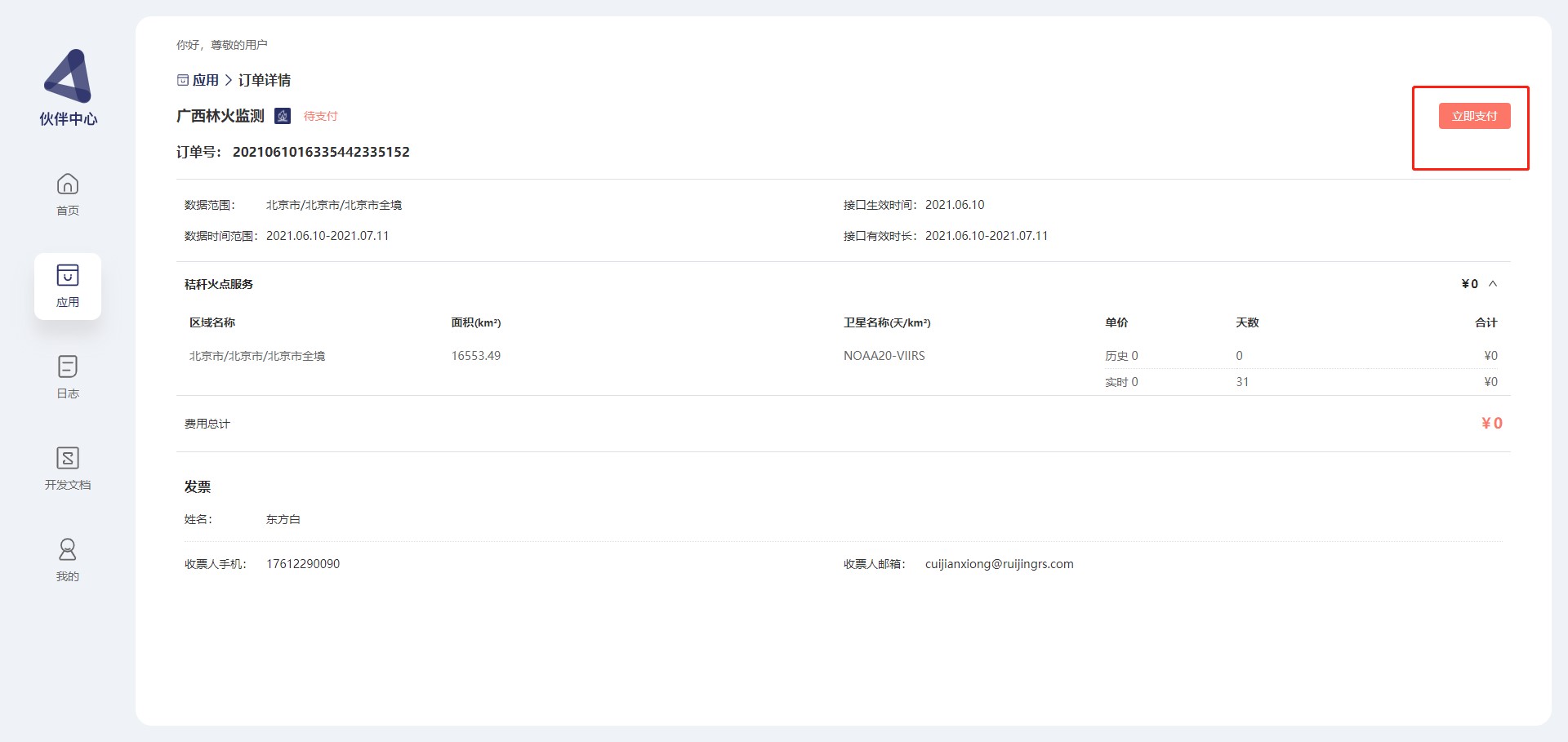Open the 开发文档 docs icon
The image size is (1568, 742).
click(x=68, y=458)
